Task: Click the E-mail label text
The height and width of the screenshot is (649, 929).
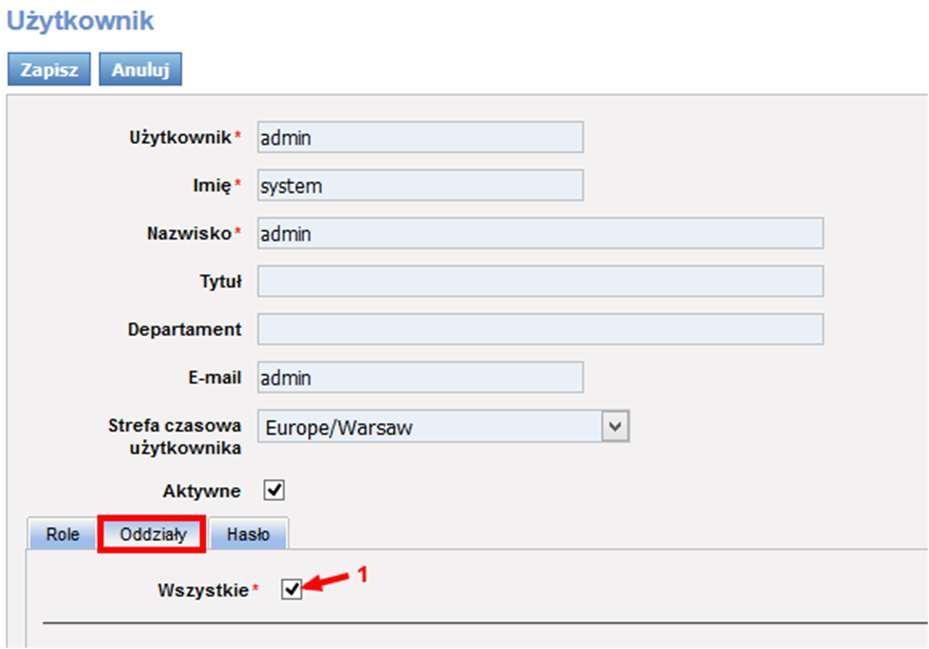Action: pos(214,378)
